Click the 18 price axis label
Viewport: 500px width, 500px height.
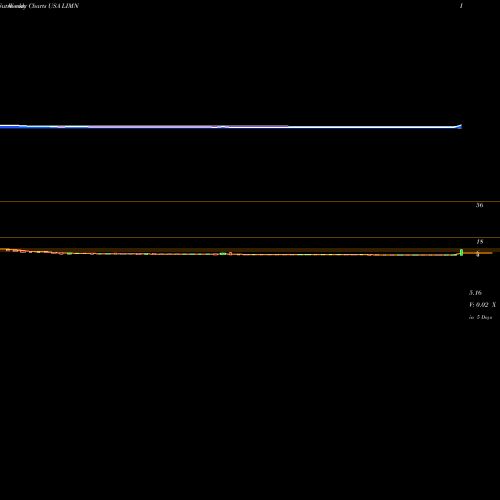click(480, 242)
